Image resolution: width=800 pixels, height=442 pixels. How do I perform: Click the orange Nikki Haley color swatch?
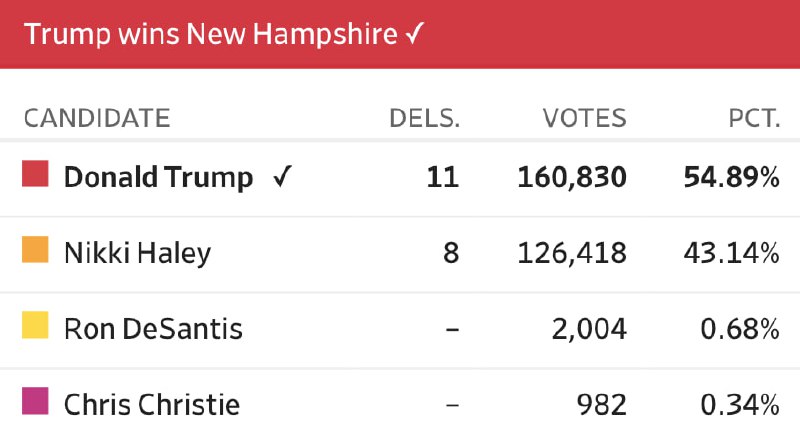(36, 250)
